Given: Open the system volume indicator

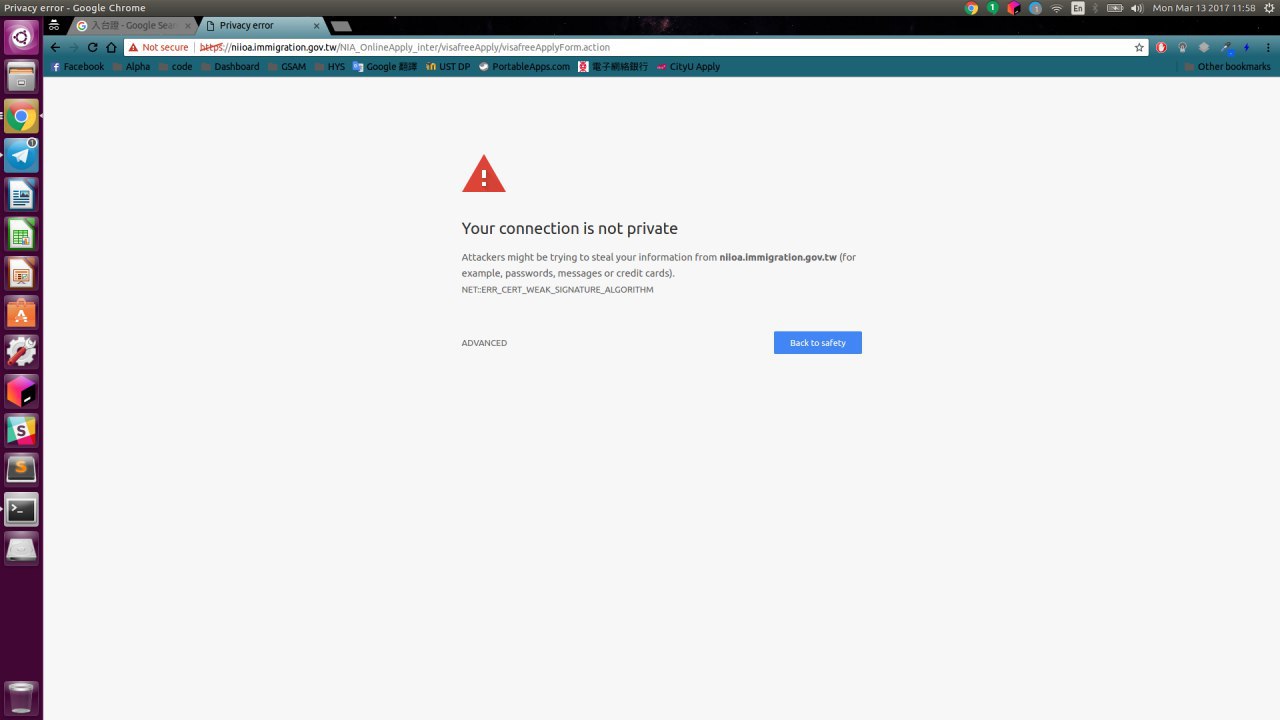Looking at the screenshot, I should pyautogui.click(x=1137, y=8).
